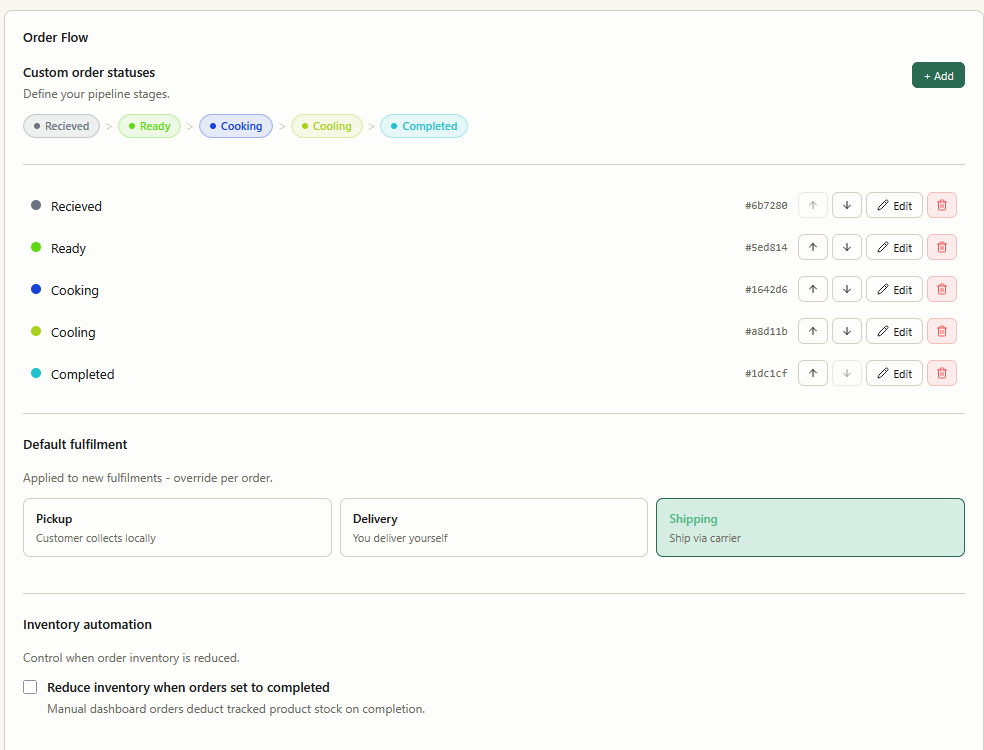Click 'Control when order inventory is reduced.' text
The image size is (984, 750).
[x=131, y=658]
